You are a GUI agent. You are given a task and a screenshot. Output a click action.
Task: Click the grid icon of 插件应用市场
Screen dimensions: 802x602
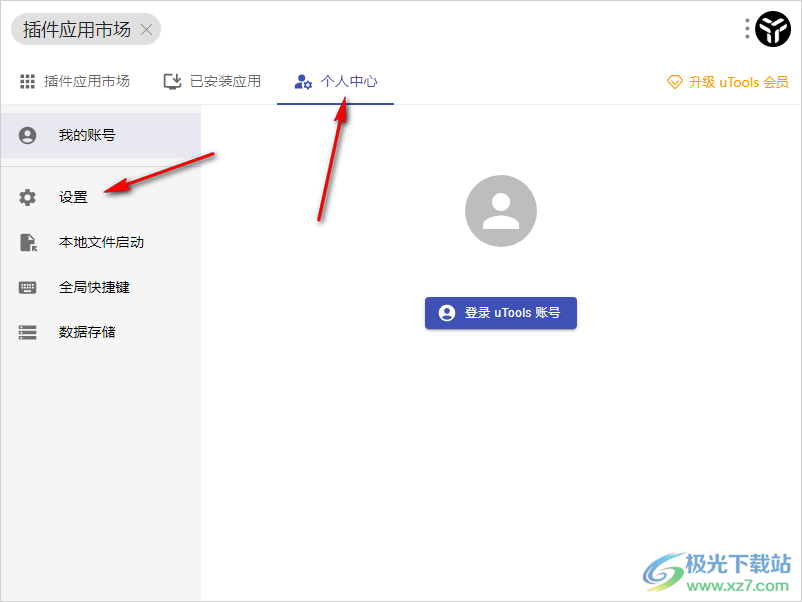[27, 81]
